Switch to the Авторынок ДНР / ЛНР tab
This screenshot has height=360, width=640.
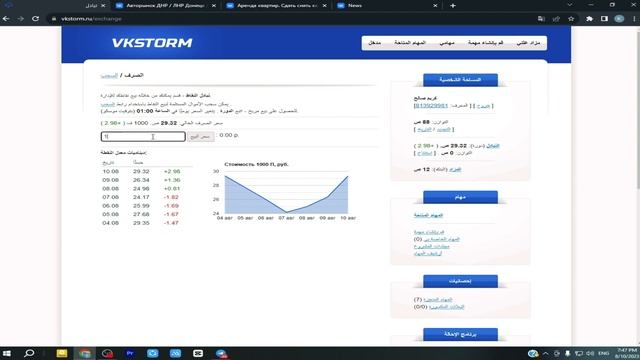click(x=165, y=6)
